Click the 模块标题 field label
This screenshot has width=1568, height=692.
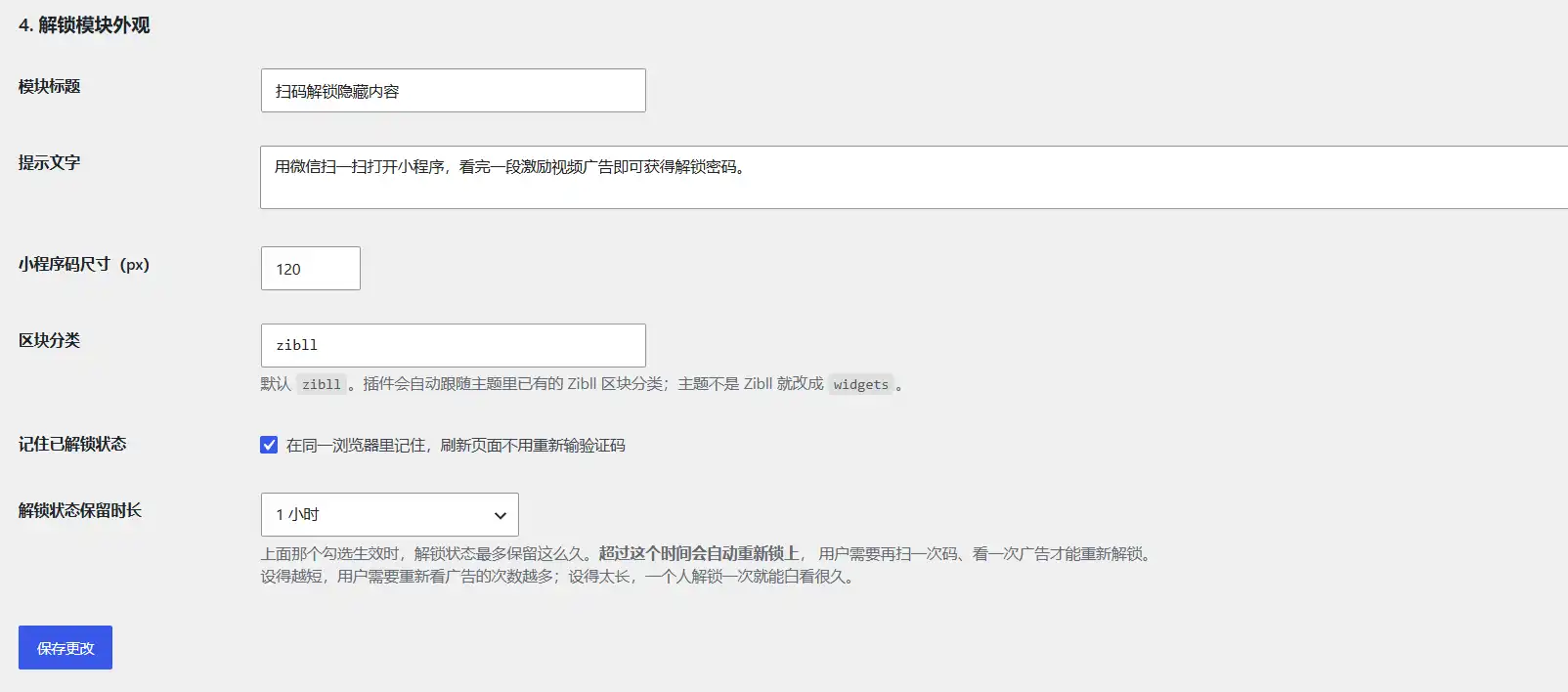(49, 86)
